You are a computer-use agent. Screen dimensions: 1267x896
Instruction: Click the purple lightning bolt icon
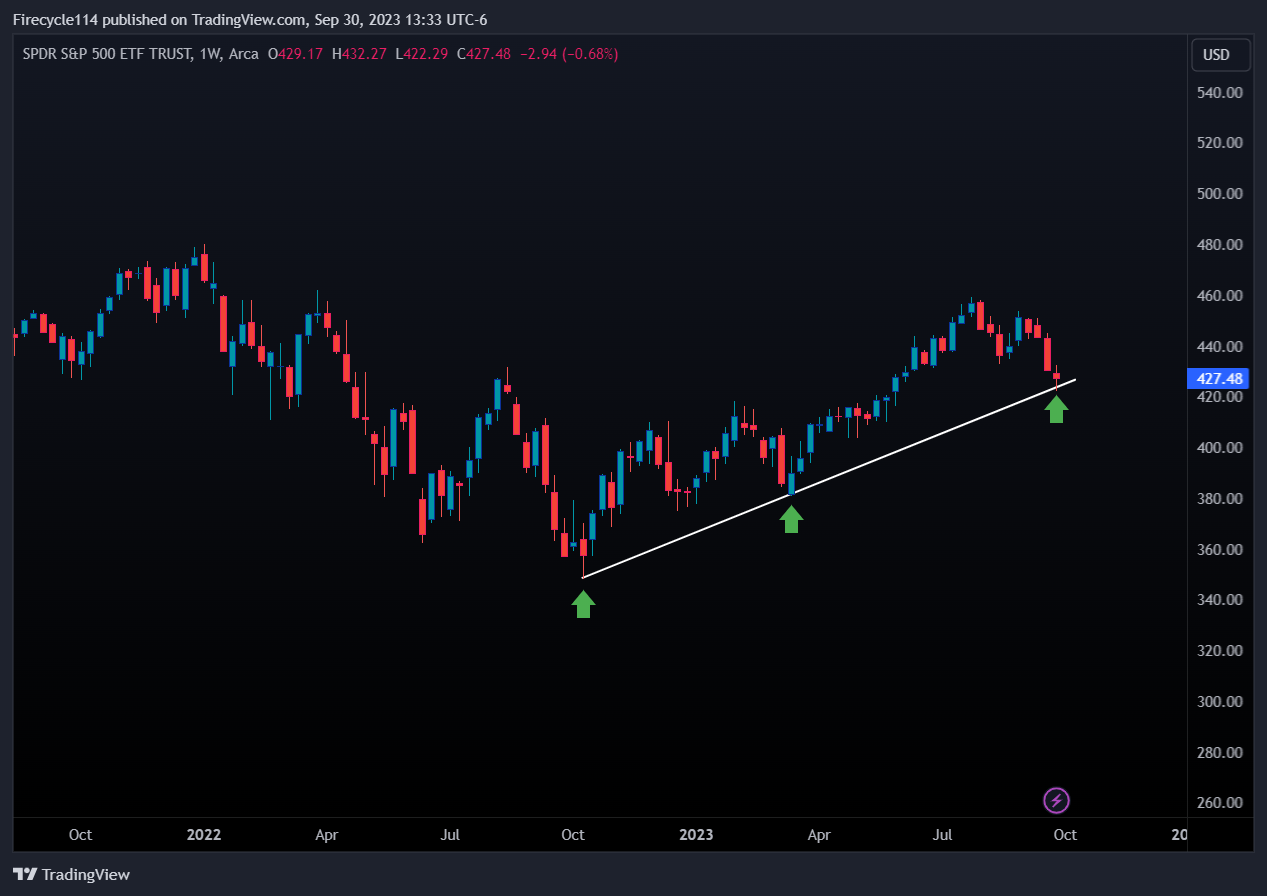pos(1057,800)
